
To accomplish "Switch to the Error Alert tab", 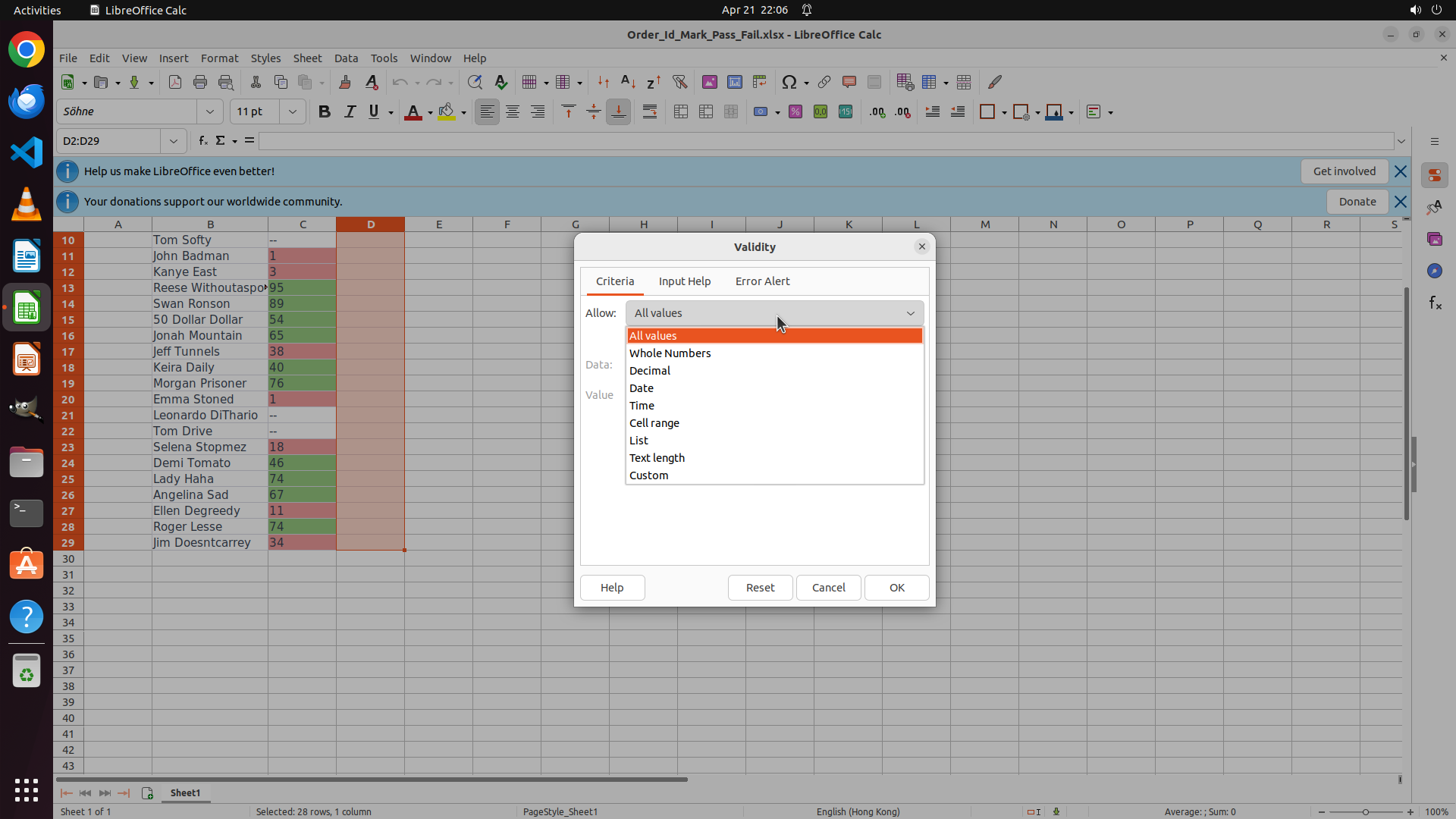I will click(x=762, y=281).
